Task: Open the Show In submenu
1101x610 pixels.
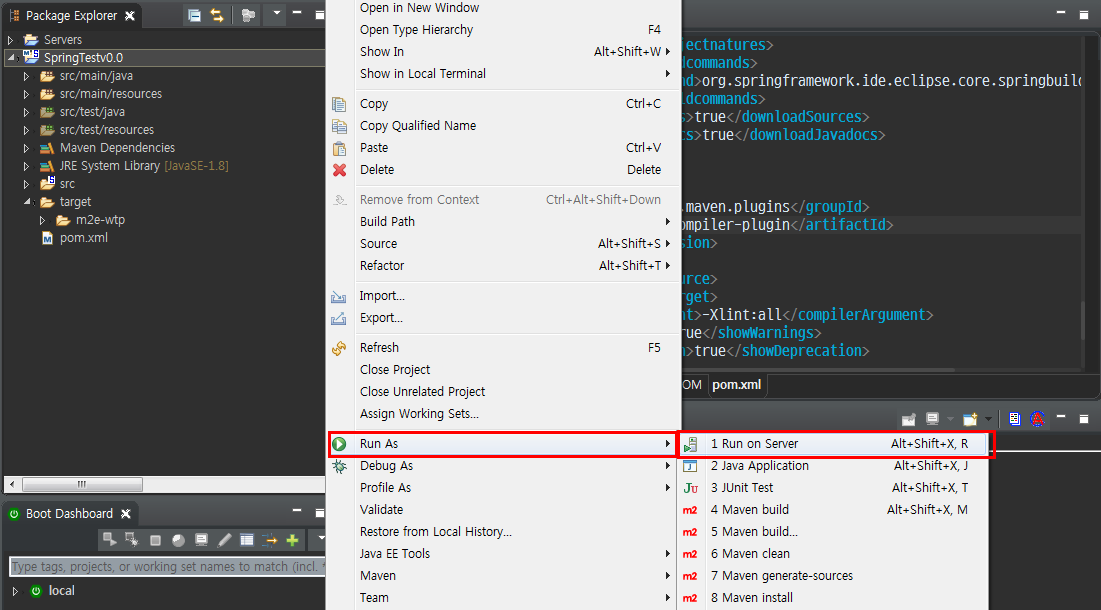Action: (x=504, y=51)
